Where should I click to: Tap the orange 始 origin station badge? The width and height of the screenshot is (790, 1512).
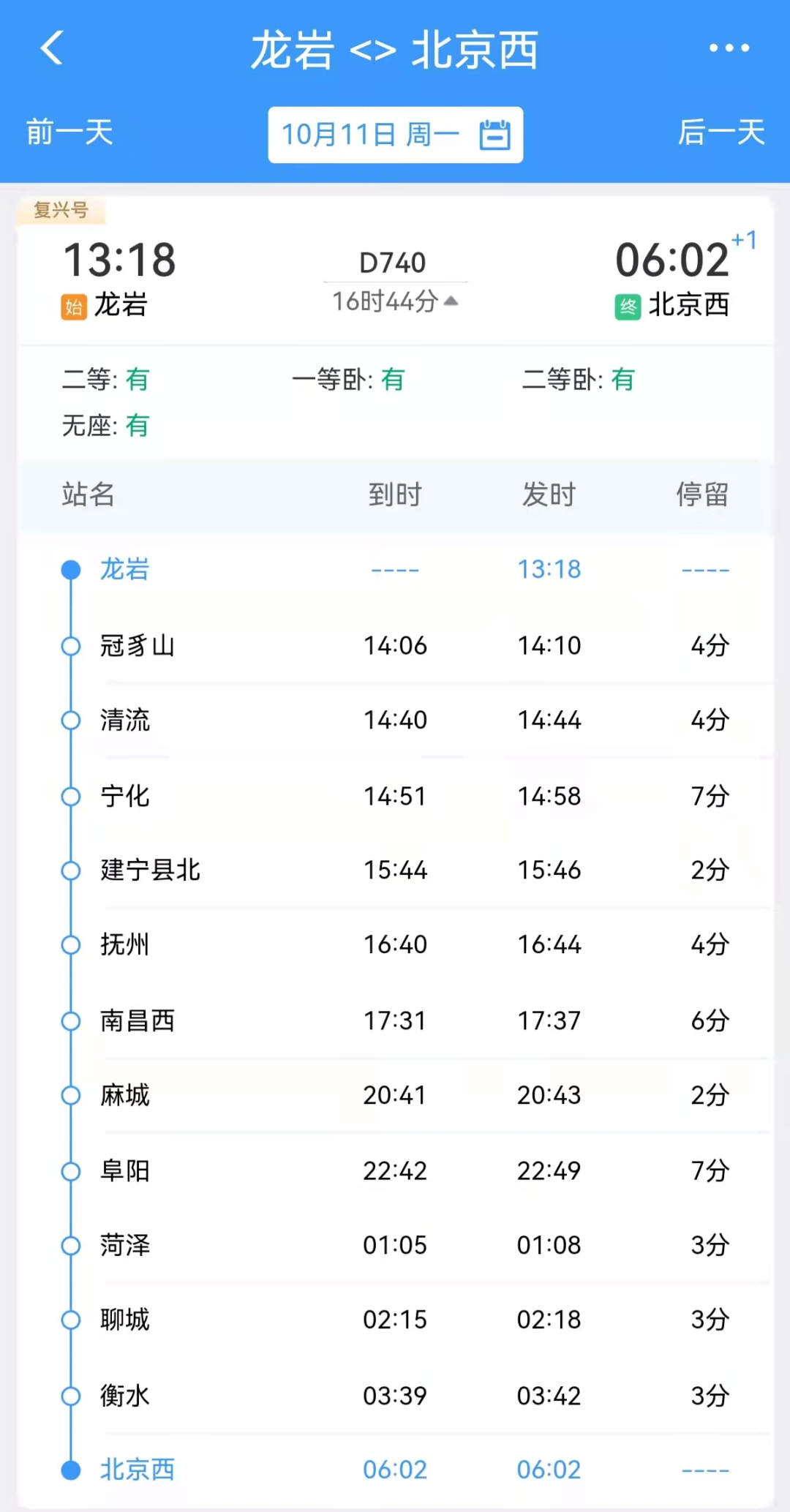(x=73, y=306)
